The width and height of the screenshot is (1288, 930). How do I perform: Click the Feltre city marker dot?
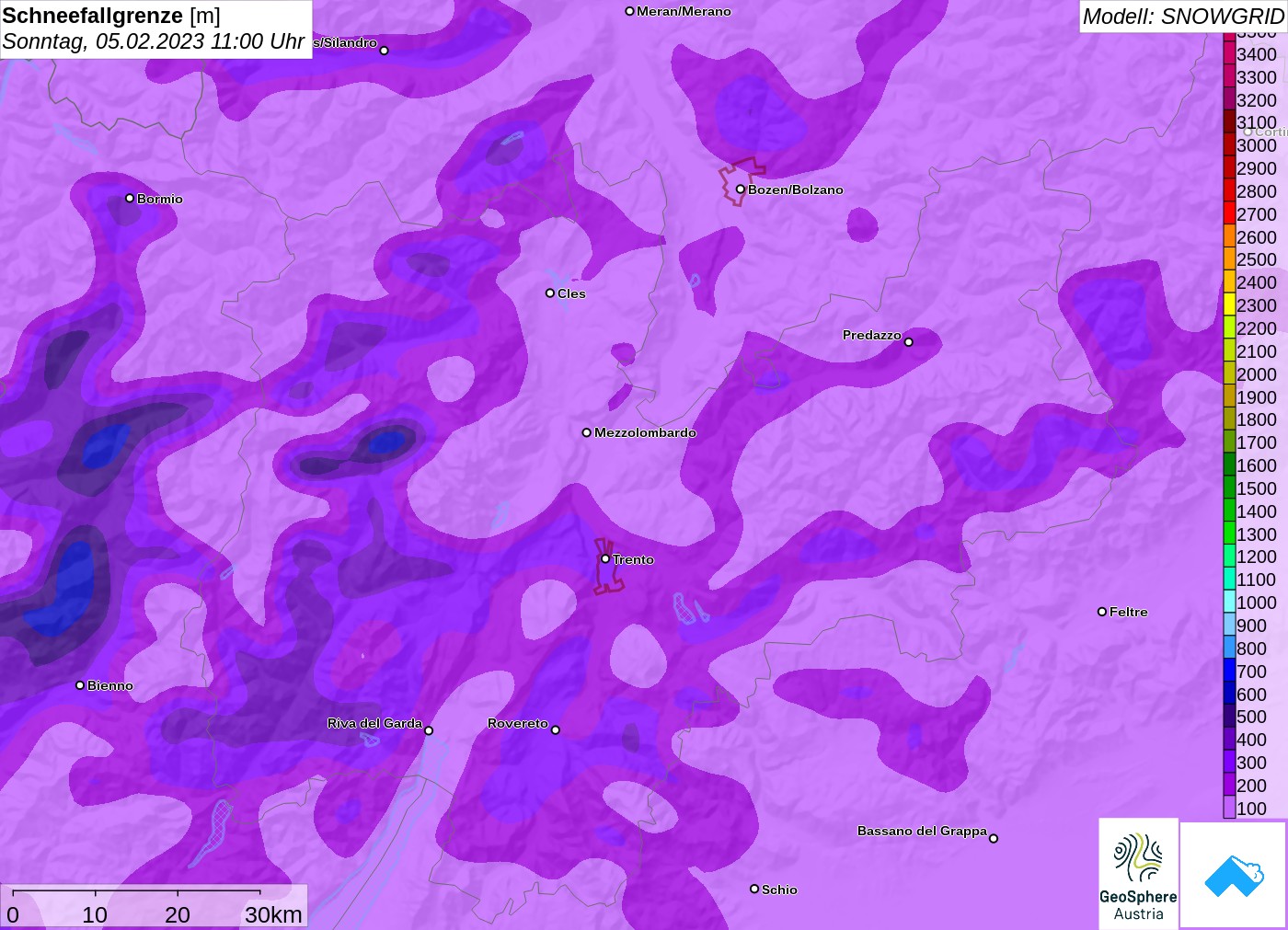[1102, 612]
